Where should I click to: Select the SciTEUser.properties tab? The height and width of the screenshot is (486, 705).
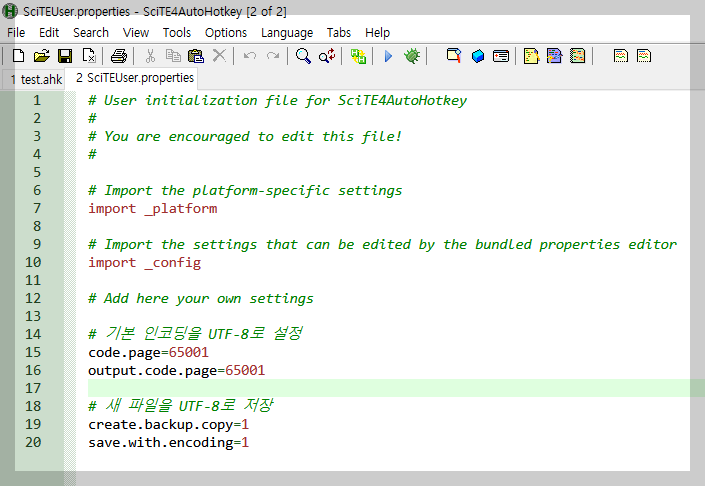(x=131, y=78)
